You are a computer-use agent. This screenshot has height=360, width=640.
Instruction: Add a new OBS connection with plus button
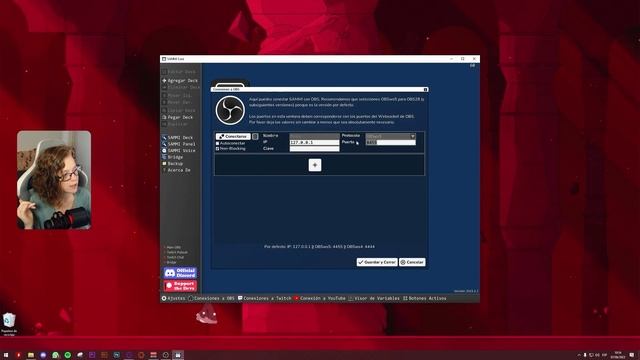(x=315, y=165)
